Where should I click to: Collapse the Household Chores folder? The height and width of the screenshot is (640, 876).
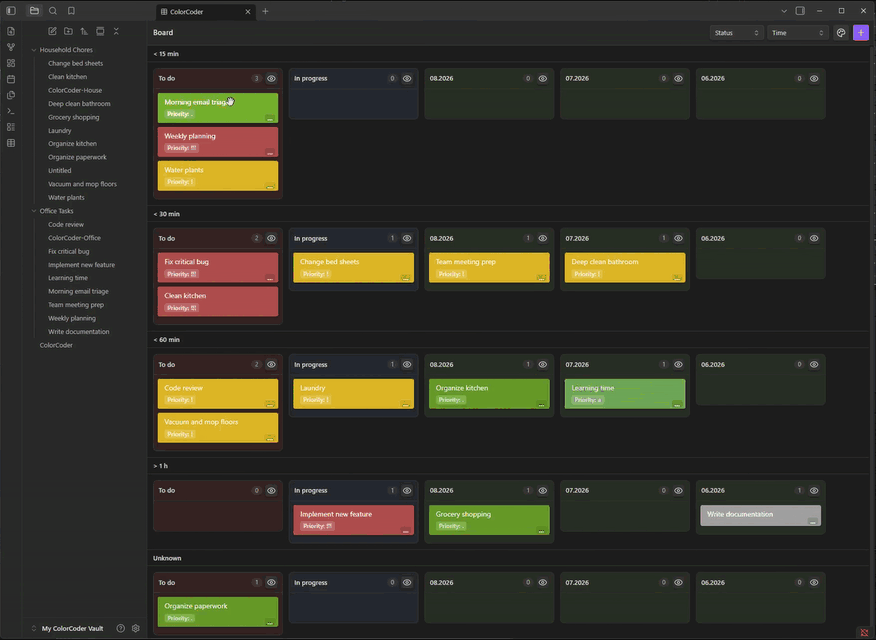click(x=34, y=50)
